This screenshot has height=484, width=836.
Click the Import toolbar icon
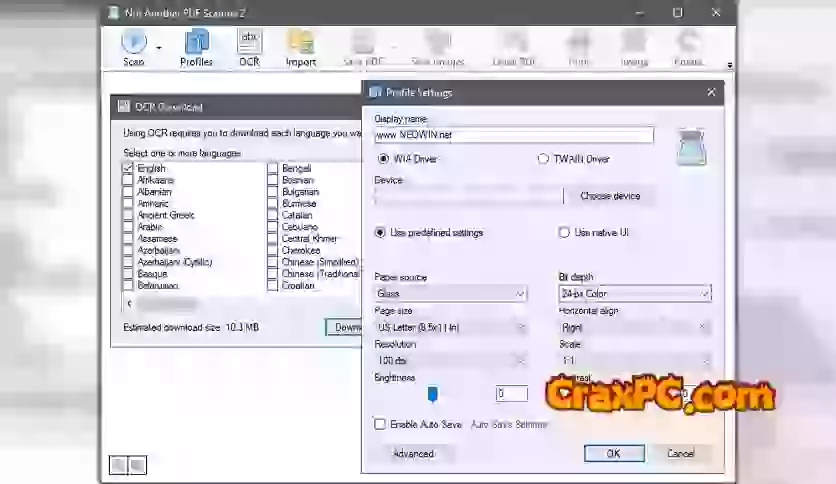(301, 46)
